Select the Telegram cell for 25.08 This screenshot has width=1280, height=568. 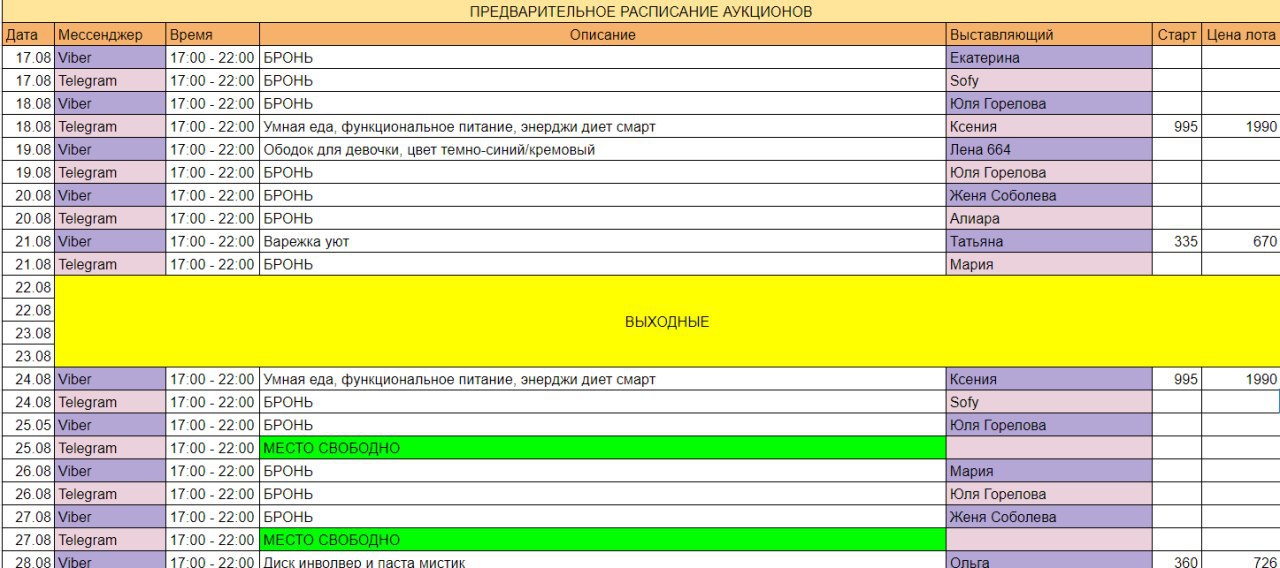click(x=110, y=449)
